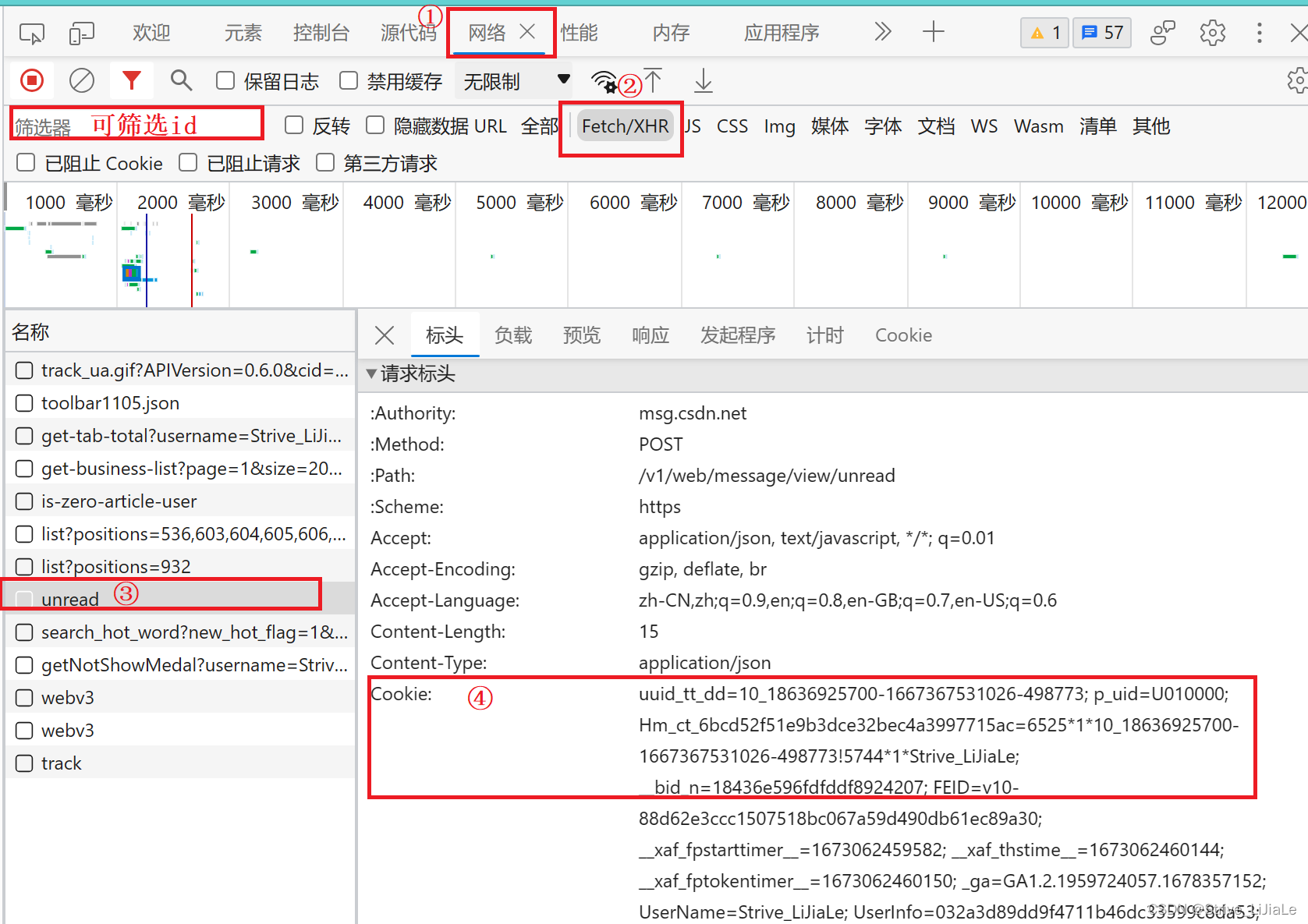
Task: Filter requests by Wasm
Action: point(1039,126)
